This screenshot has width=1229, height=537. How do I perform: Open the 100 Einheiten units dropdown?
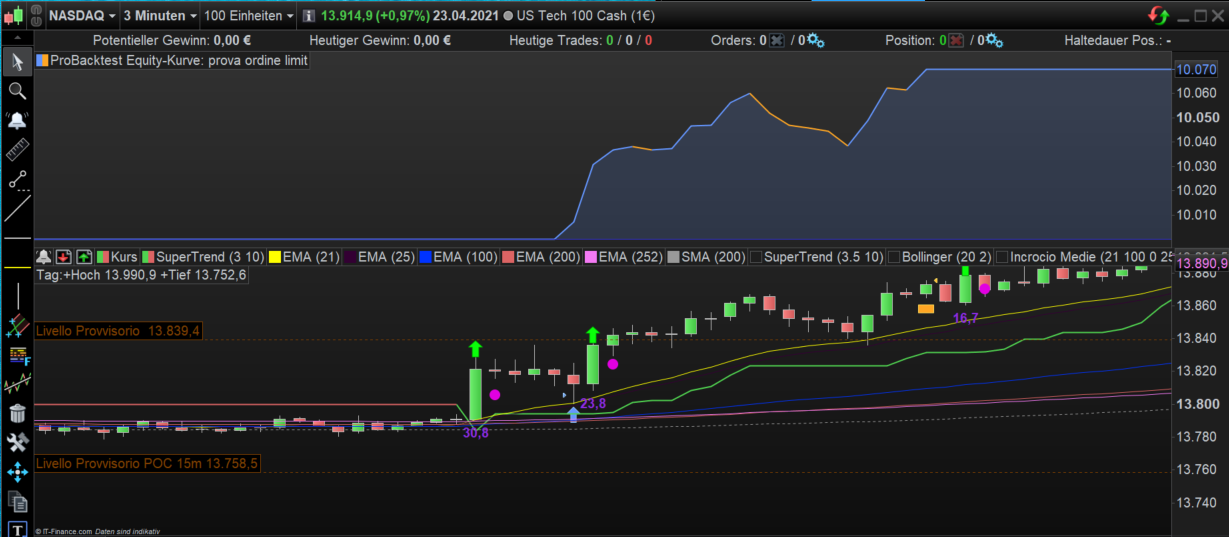point(248,16)
